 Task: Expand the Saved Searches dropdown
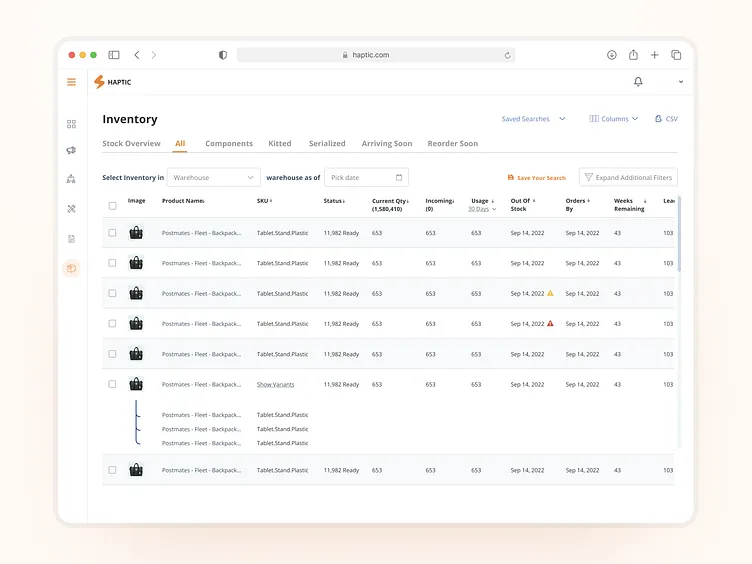coord(533,119)
